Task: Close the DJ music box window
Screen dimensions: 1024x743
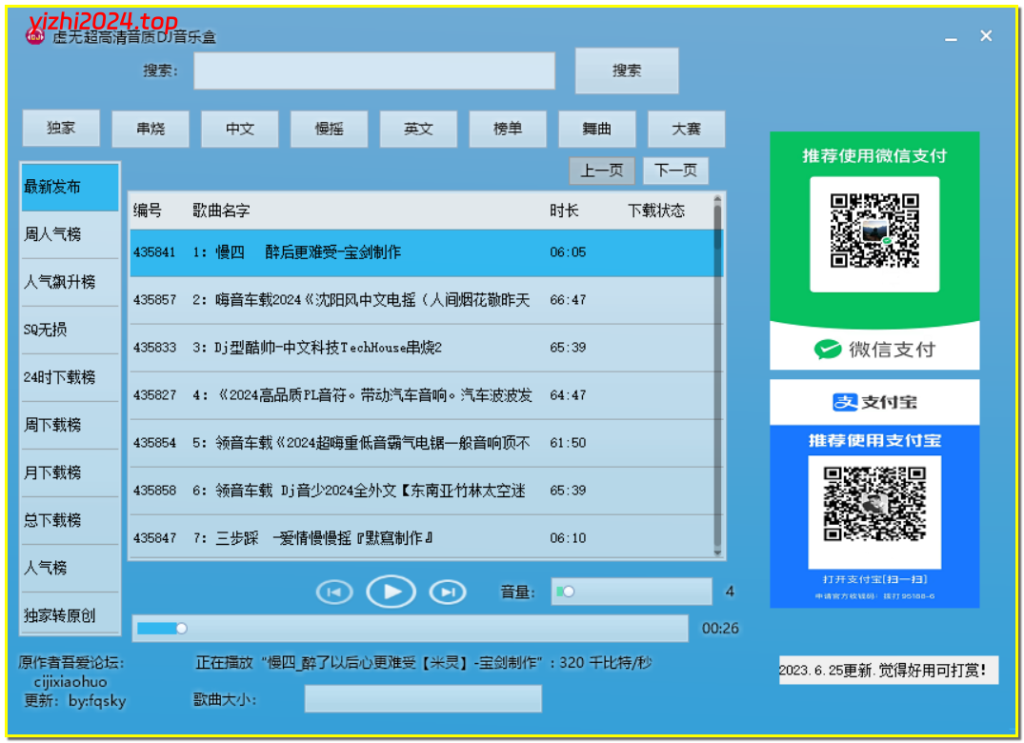Action: click(985, 36)
